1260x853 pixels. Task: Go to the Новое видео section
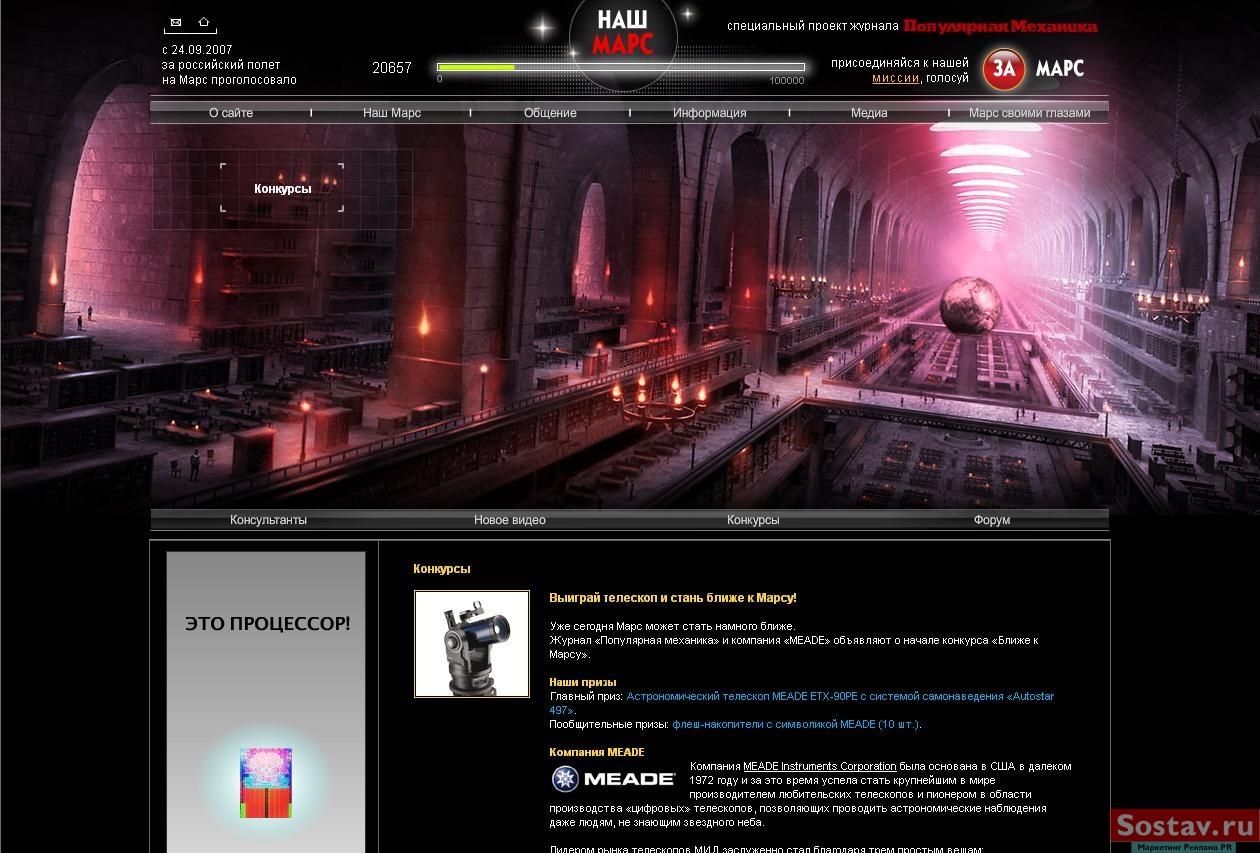[x=510, y=520]
